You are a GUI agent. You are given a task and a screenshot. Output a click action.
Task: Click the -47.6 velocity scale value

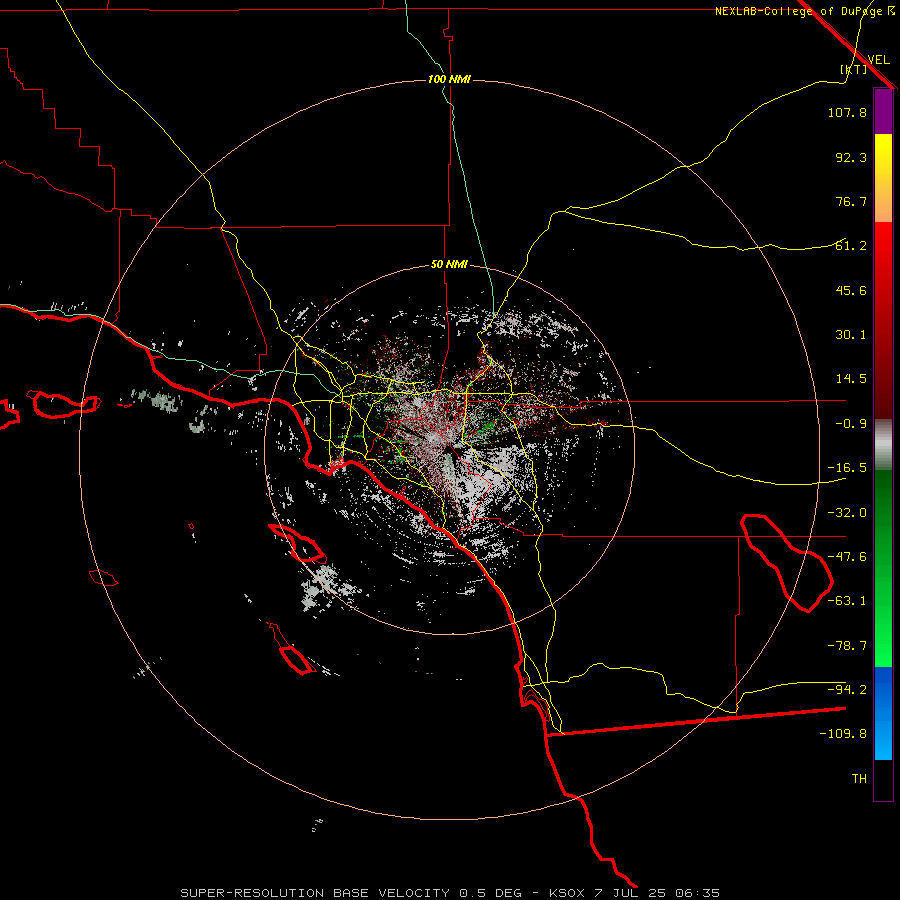click(847, 557)
